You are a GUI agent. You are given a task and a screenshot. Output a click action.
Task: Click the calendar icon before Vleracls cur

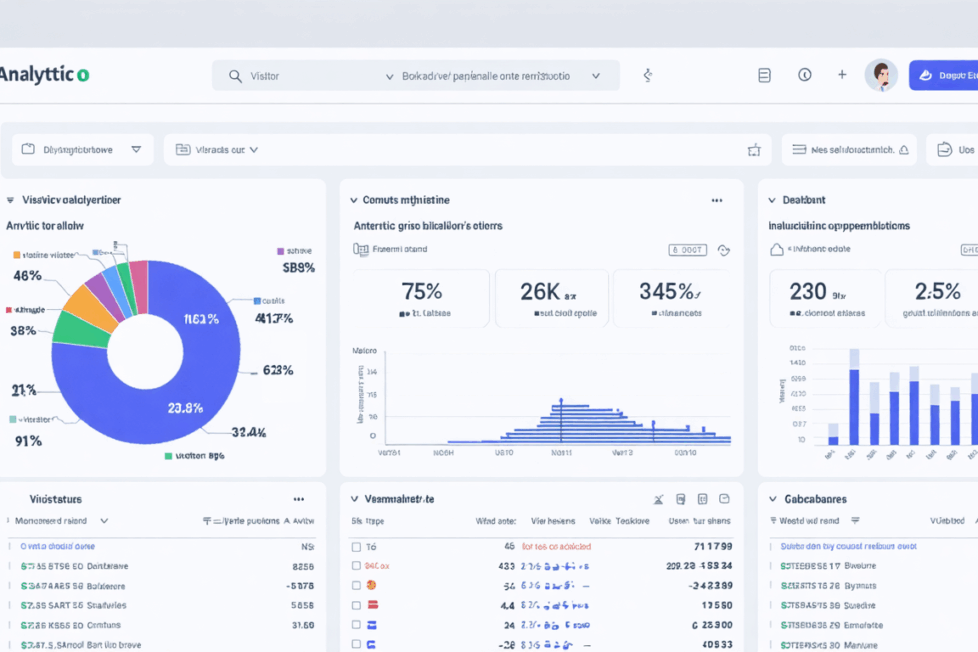183,149
